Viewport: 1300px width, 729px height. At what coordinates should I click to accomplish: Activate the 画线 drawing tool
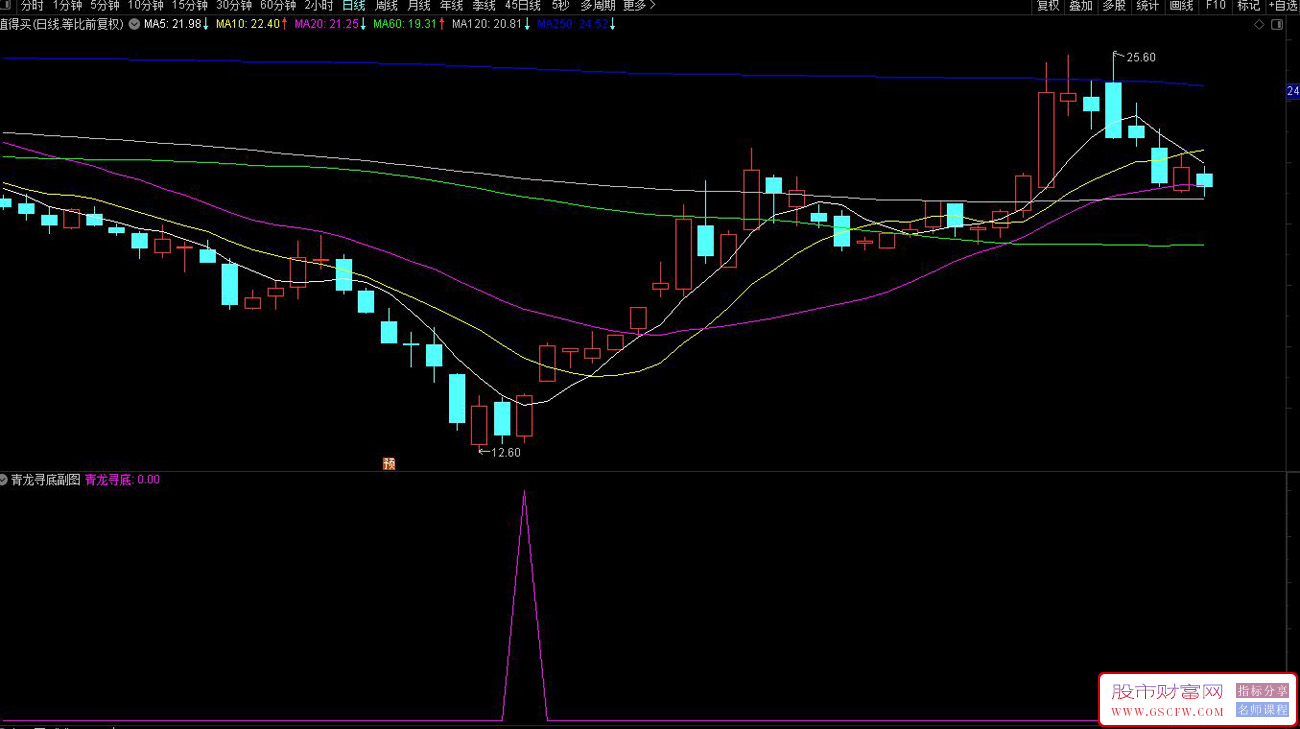(x=1182, y=5)
